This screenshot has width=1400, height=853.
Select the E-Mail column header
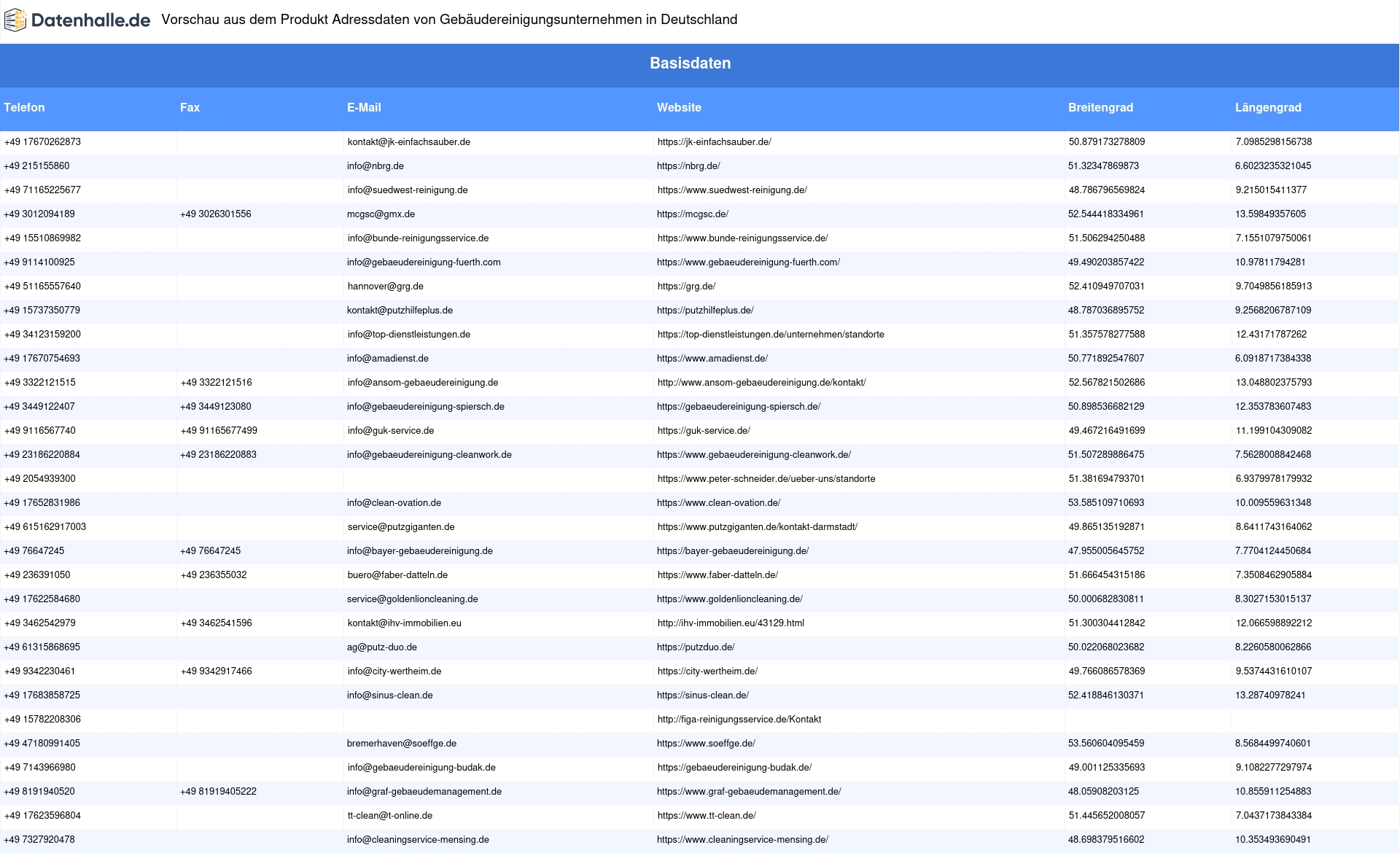pos(364,108)
